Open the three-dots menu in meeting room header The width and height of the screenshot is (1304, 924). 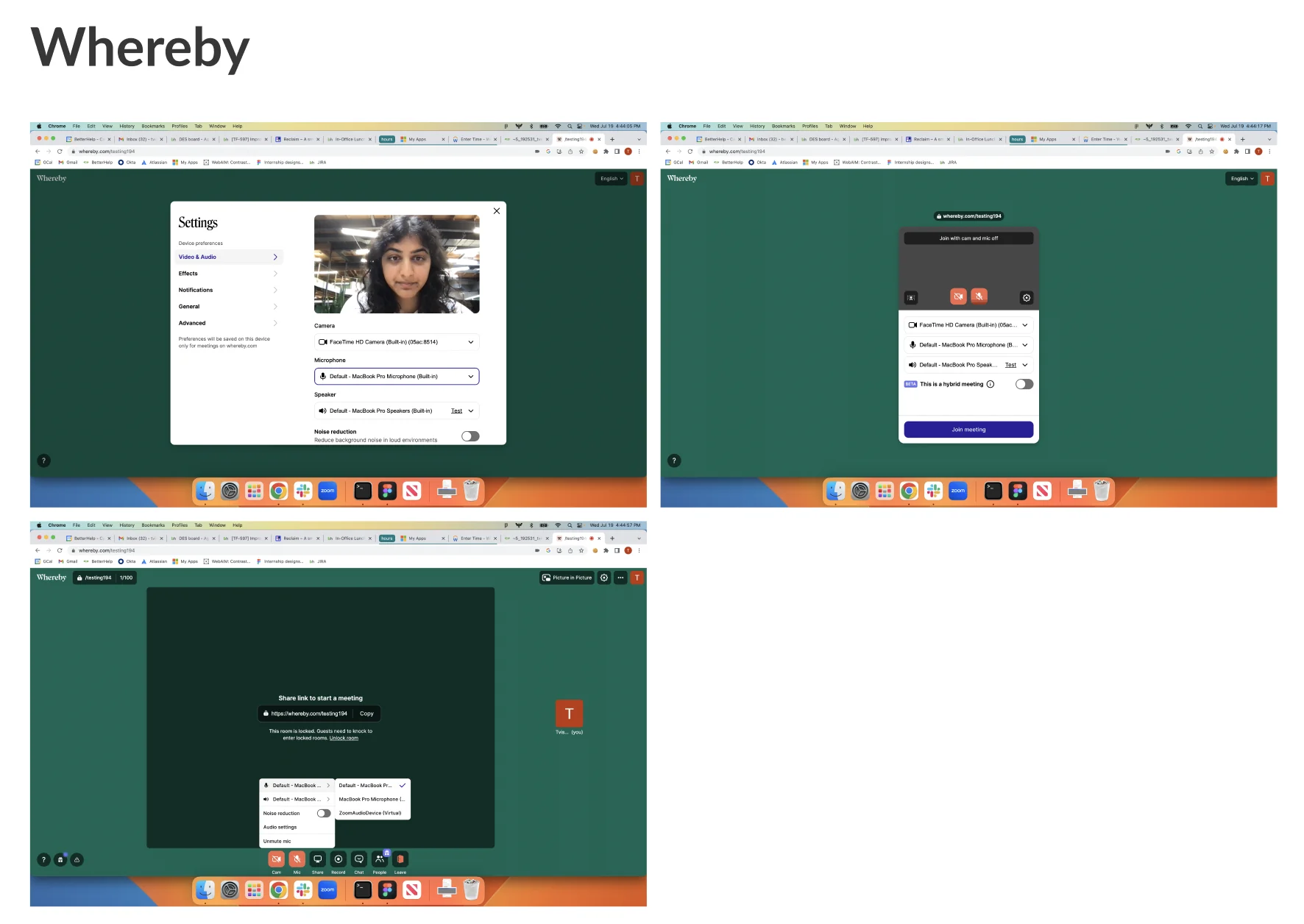(x=620, y=577)
